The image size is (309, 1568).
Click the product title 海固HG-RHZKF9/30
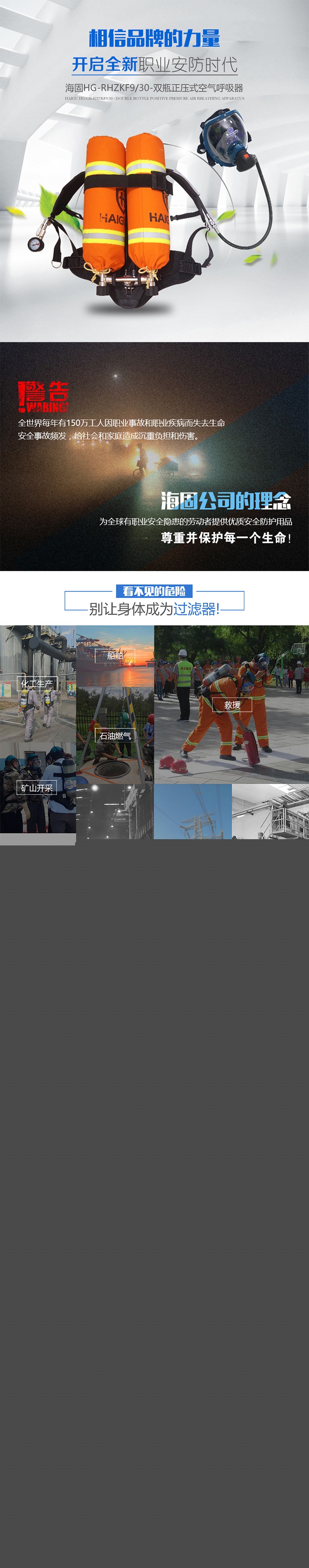pos(154,88)
